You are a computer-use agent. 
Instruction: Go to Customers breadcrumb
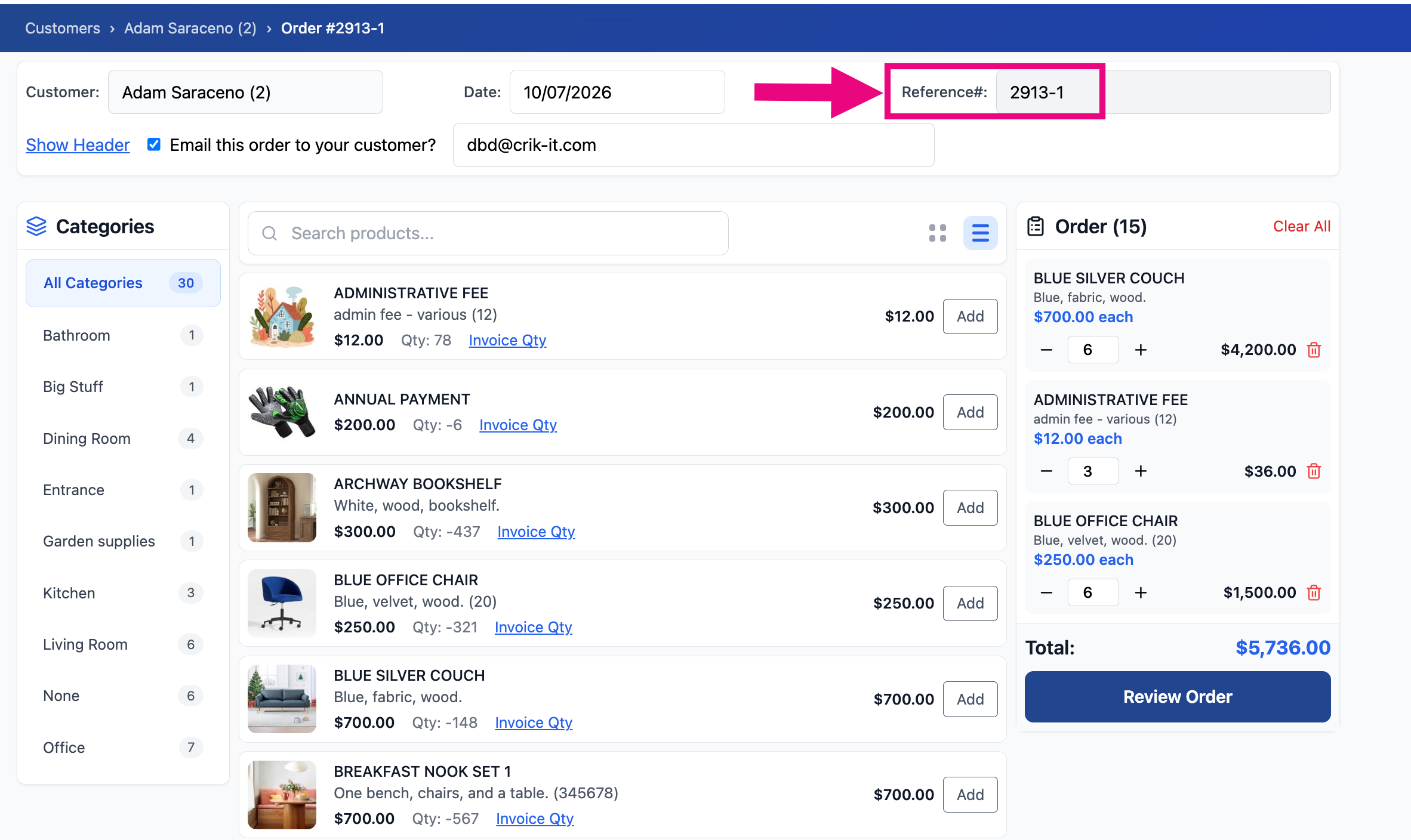63,28
